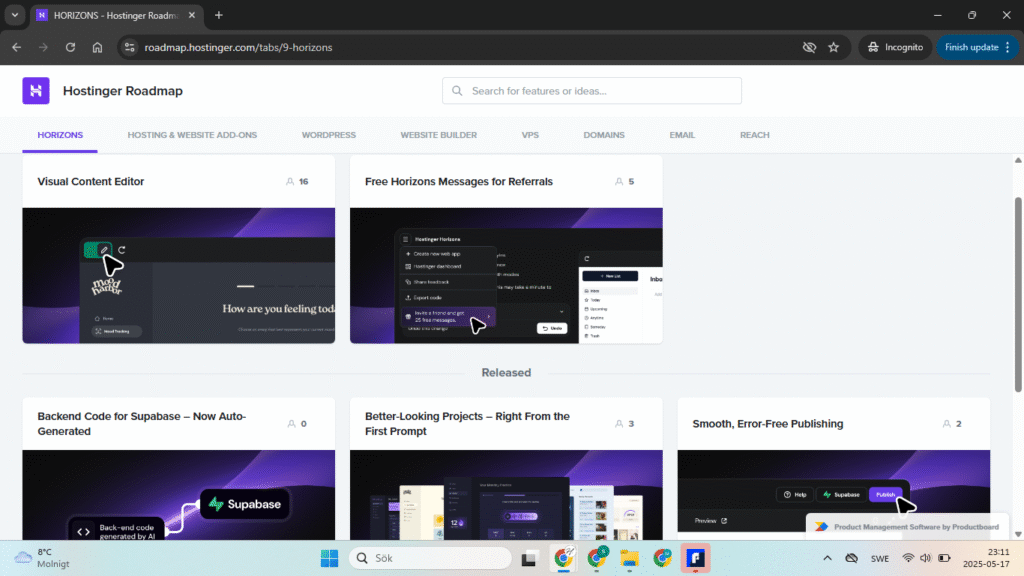Click the third-party cookies blocked eye icon

(809, 47)
